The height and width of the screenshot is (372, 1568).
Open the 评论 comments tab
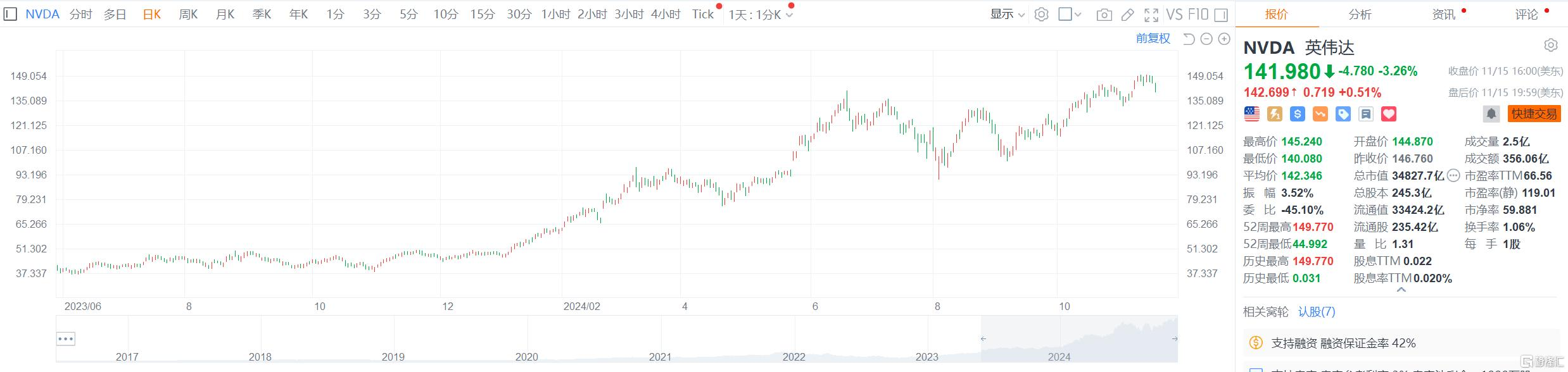pyautogui.click(x=1526, y=14)
